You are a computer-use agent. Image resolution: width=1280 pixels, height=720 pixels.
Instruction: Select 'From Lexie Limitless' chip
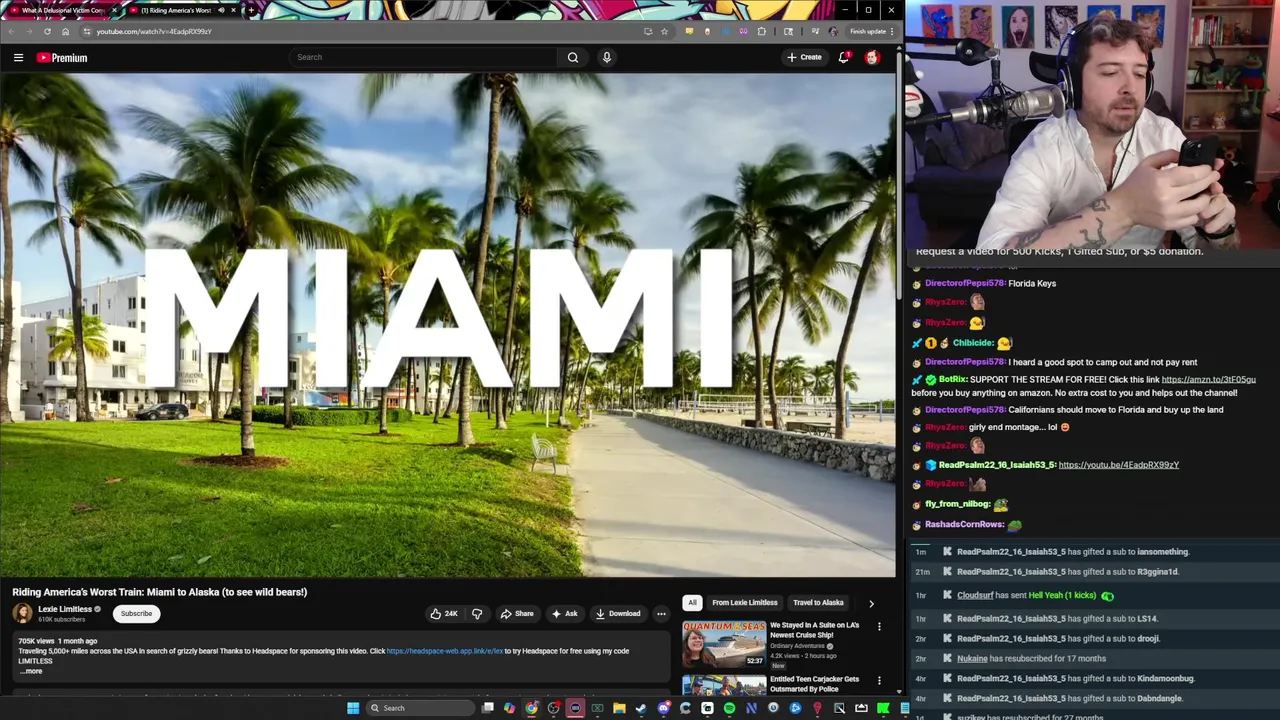(x=745, y=603)
